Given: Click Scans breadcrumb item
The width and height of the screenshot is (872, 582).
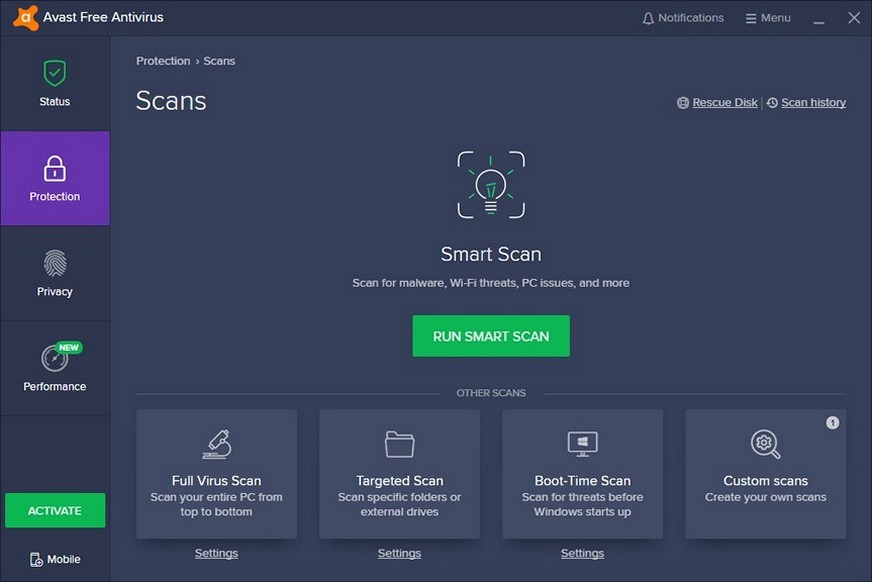Looking at the screenshot, I should (x=219, y=61).
